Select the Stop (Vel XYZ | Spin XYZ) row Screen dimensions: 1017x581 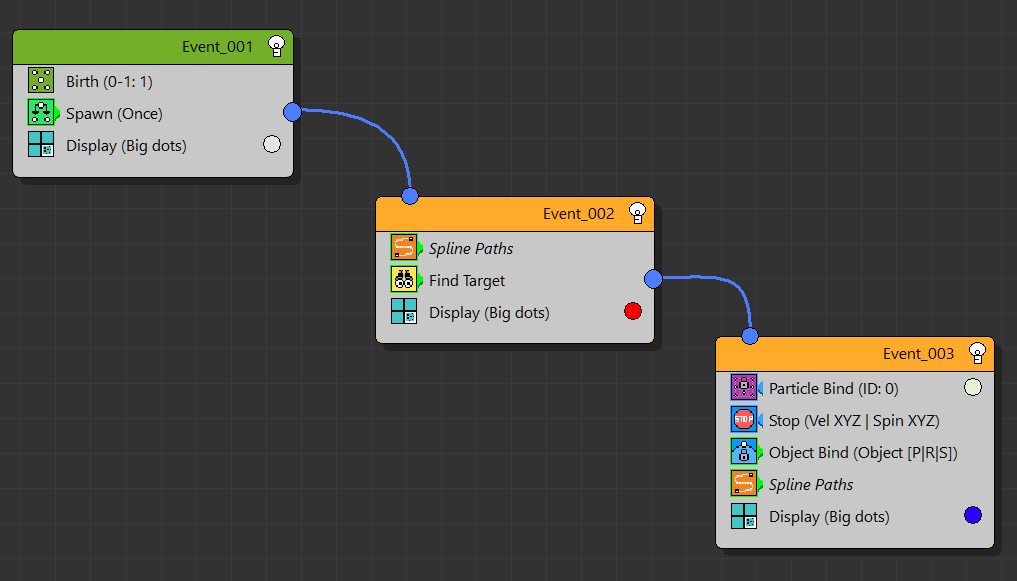(854, 420)
